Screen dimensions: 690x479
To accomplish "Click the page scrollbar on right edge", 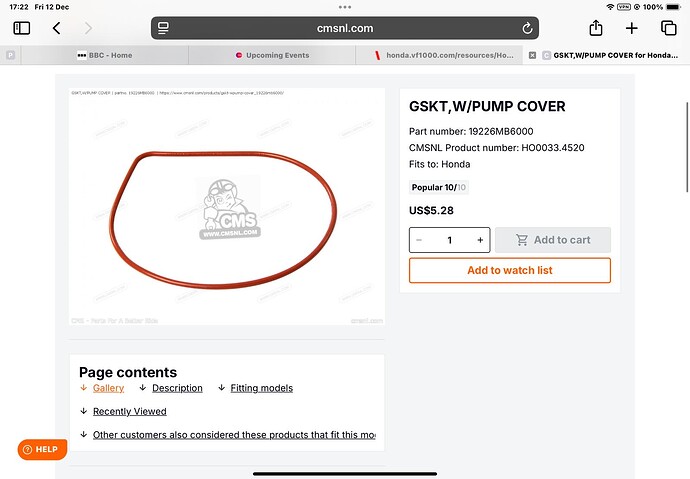I will tap(687, 147).
